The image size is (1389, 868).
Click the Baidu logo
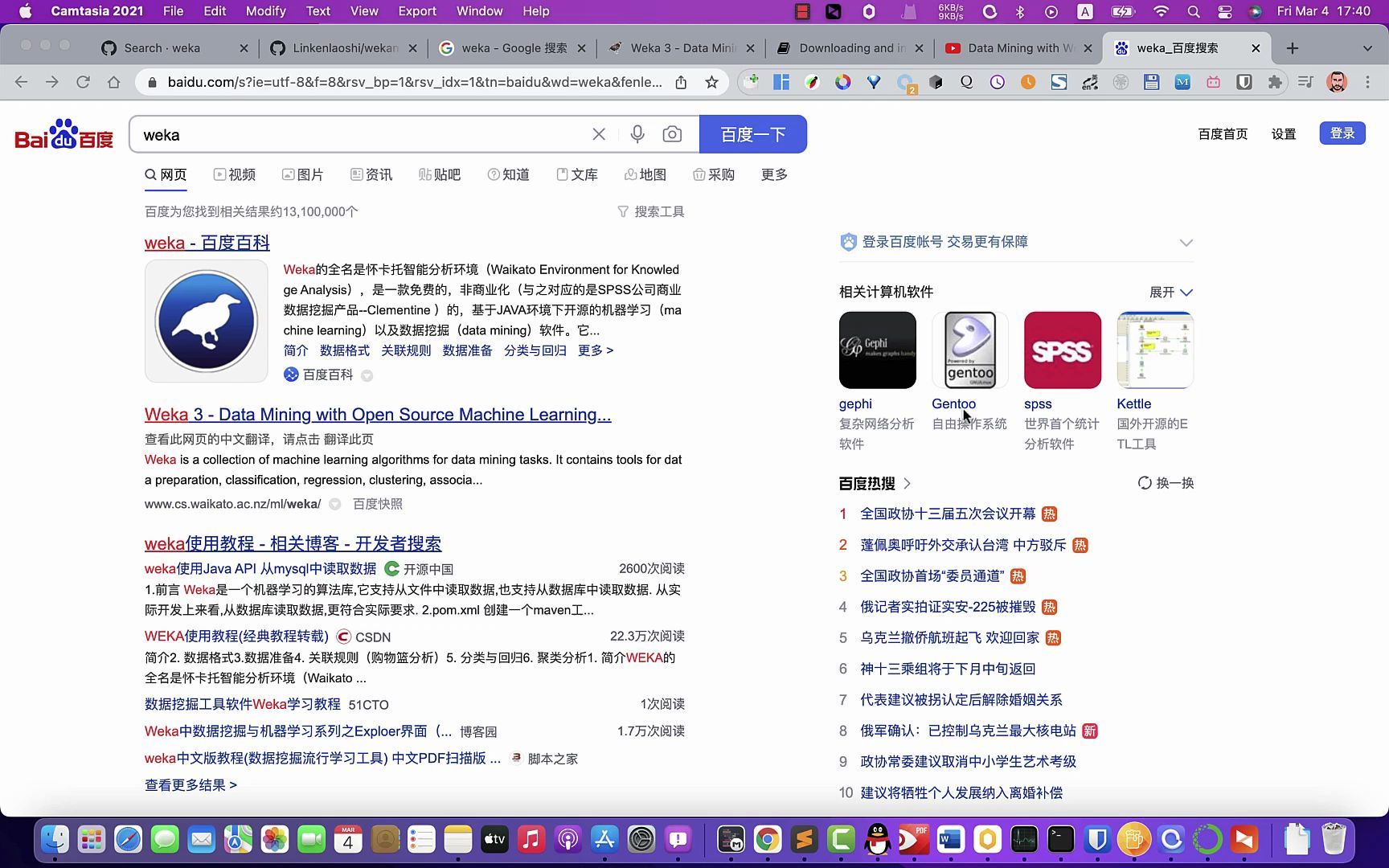pos(64,134)
